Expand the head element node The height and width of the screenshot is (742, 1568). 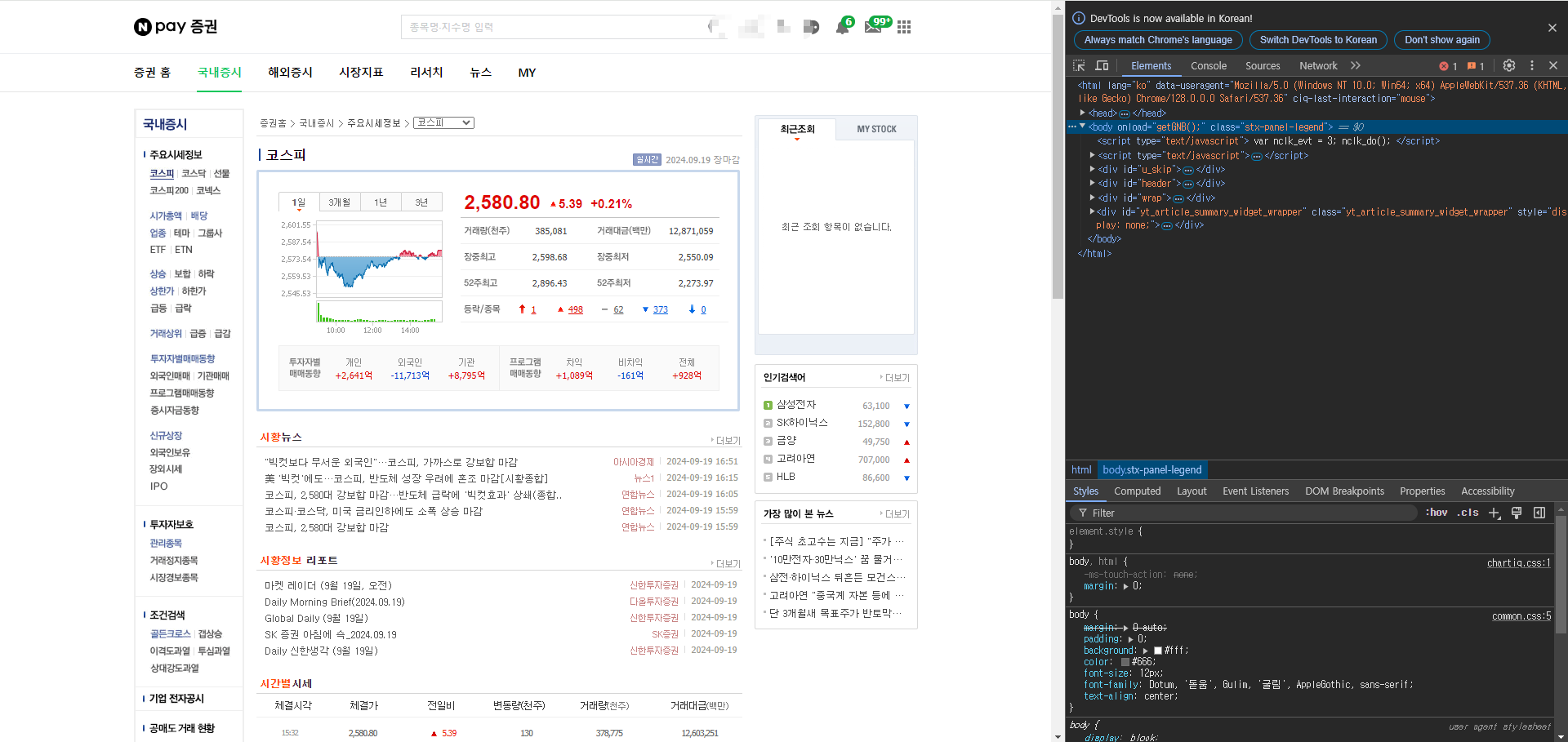(x=1083, y=113)
